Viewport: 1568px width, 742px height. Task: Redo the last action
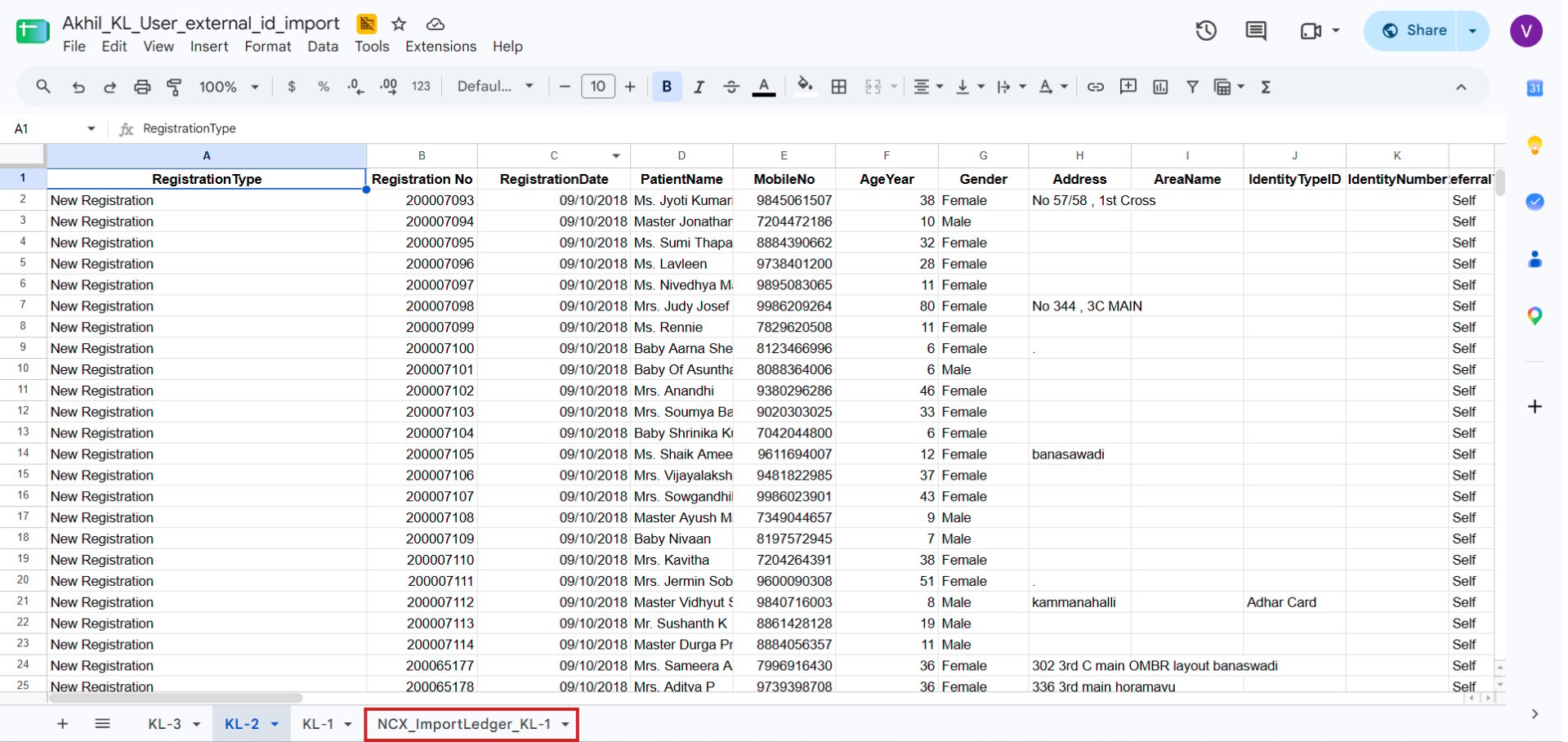click(x=109, y=87)
